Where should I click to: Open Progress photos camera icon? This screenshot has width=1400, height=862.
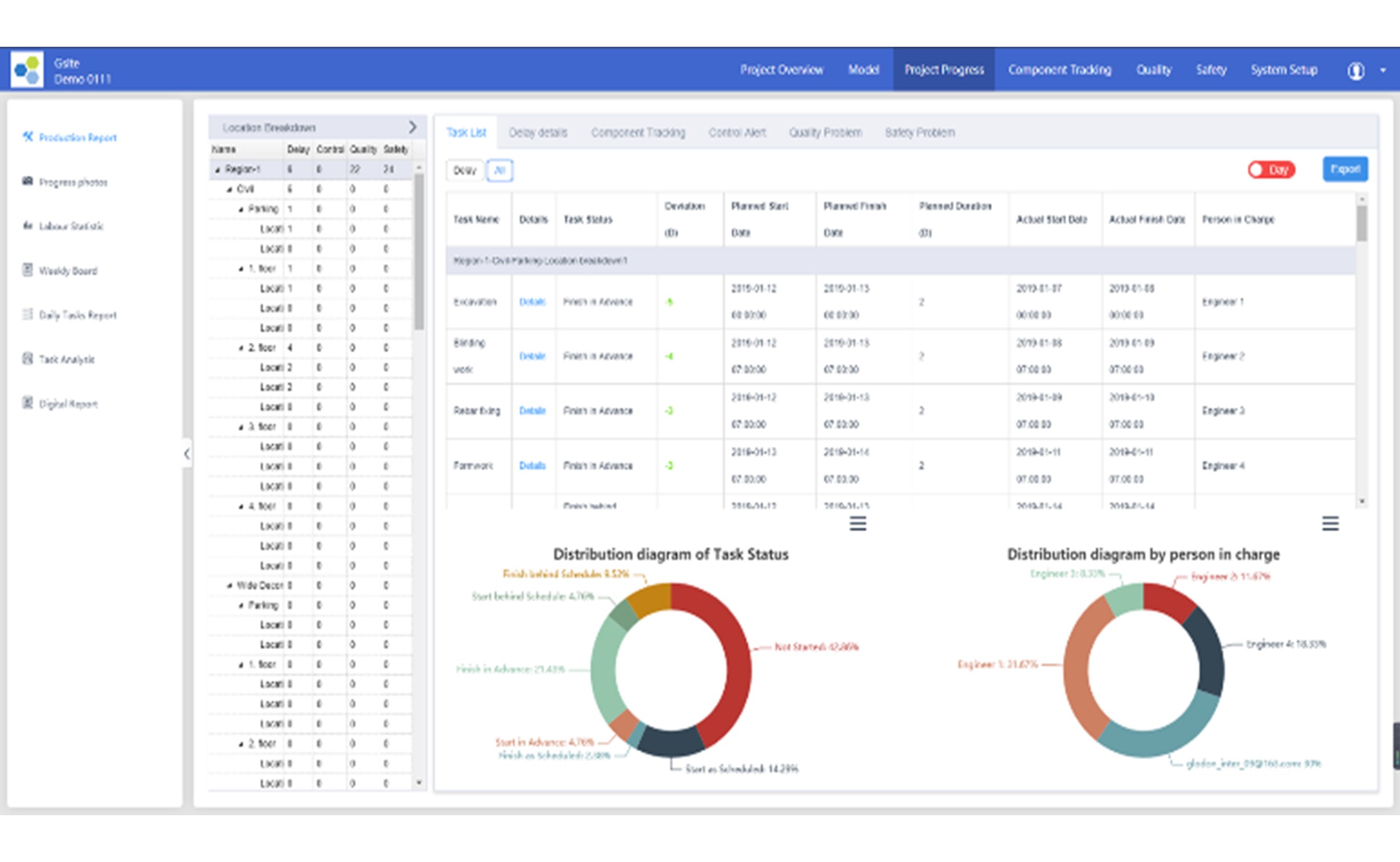coord(27,181)
